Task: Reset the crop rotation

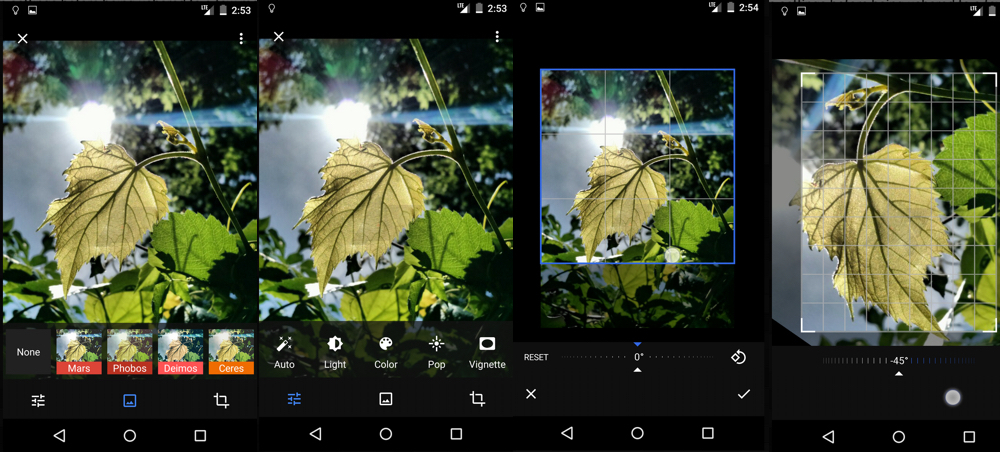Action: click(536, 358)
